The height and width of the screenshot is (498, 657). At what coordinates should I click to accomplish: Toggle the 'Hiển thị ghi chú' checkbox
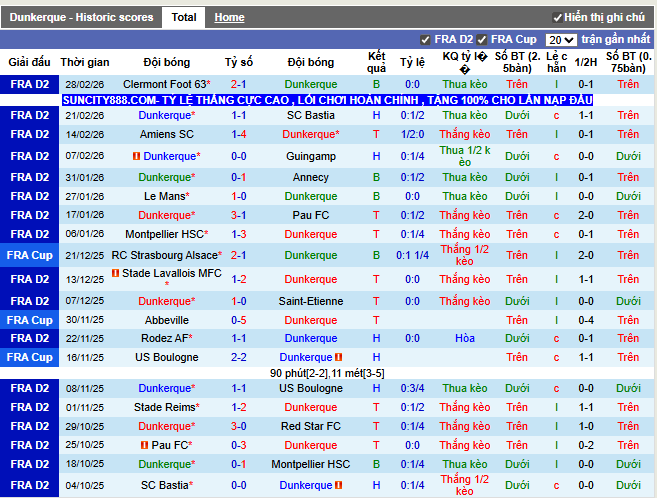coord(557,18)
